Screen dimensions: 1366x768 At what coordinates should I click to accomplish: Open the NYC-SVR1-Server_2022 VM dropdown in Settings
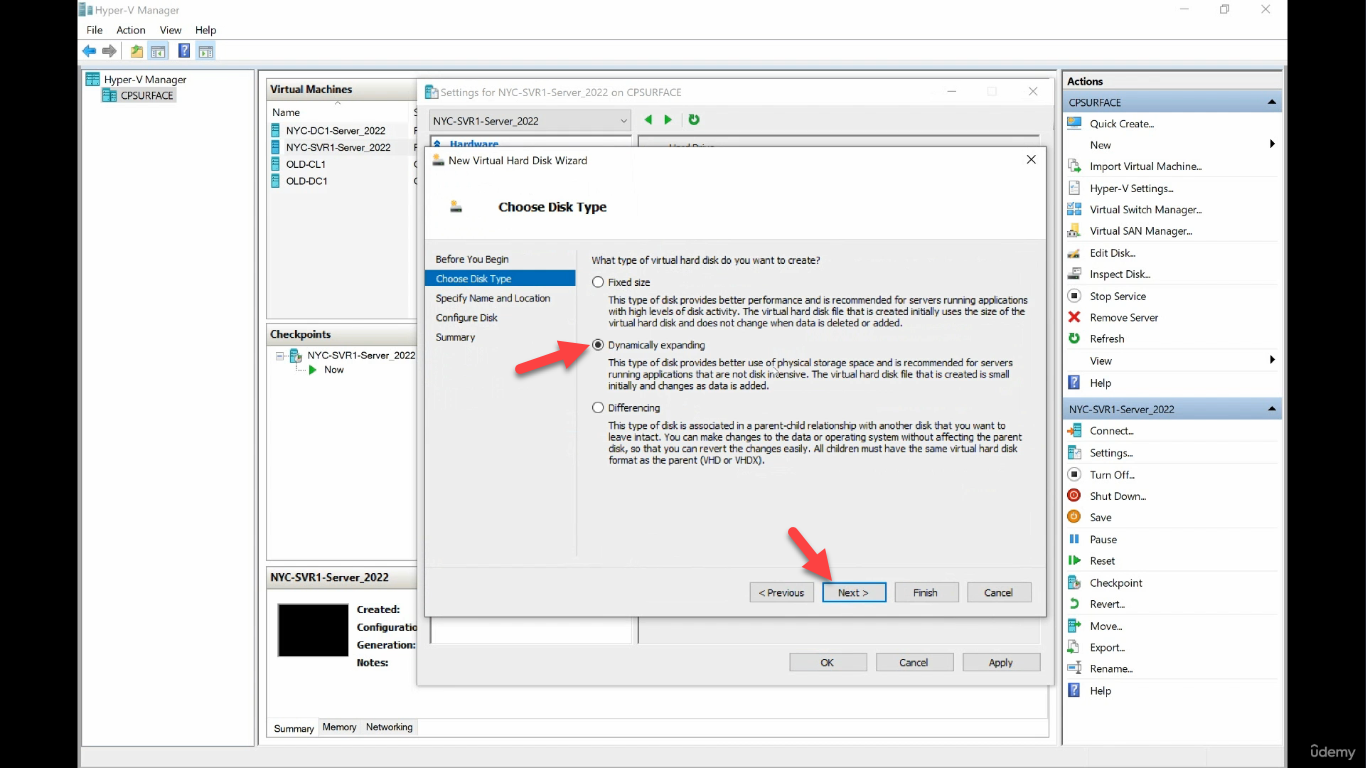click(530, 121)
